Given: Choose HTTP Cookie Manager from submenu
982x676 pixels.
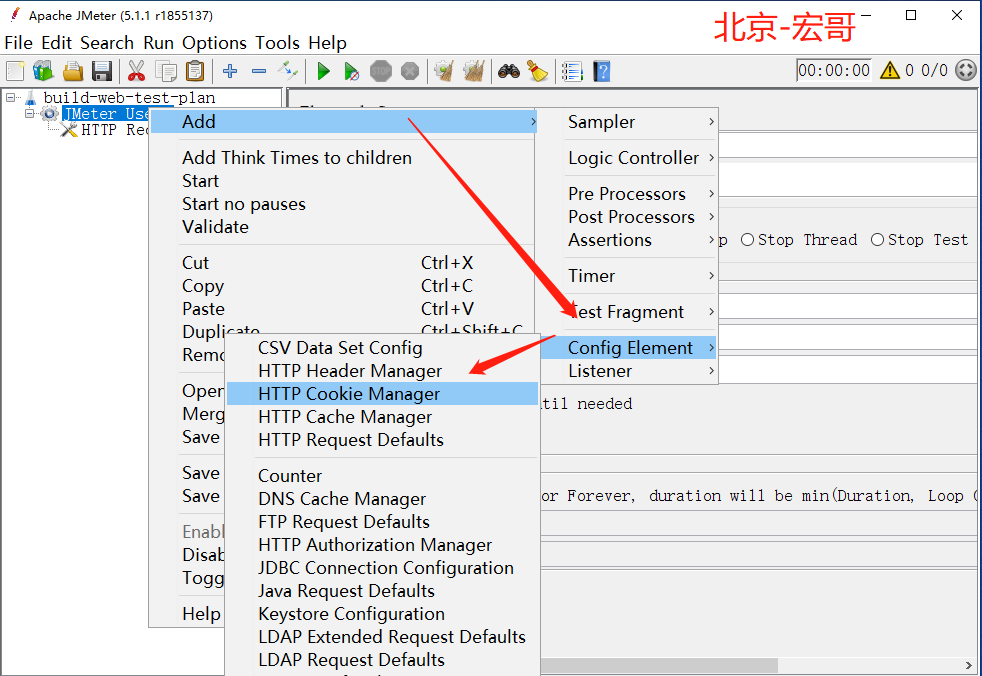Looking at the screenshot, I should tap(382, 394).
